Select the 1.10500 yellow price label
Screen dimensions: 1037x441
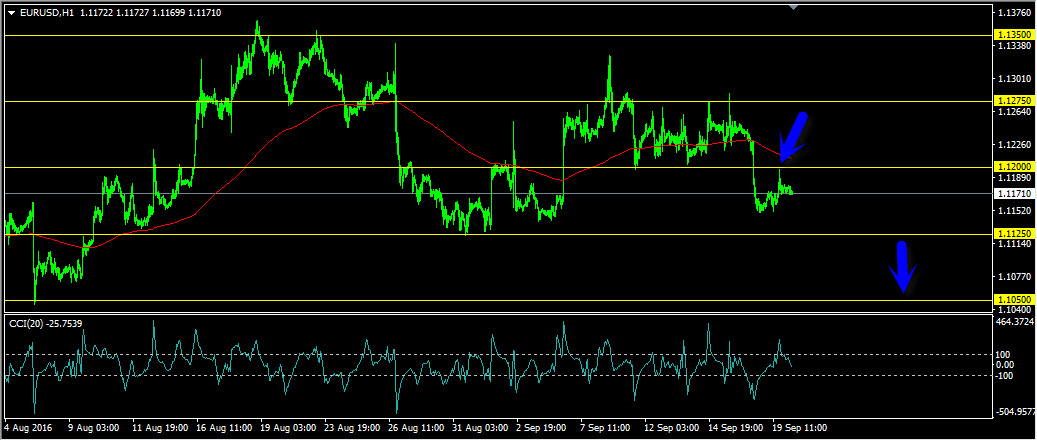click(x=1013, y=300)
